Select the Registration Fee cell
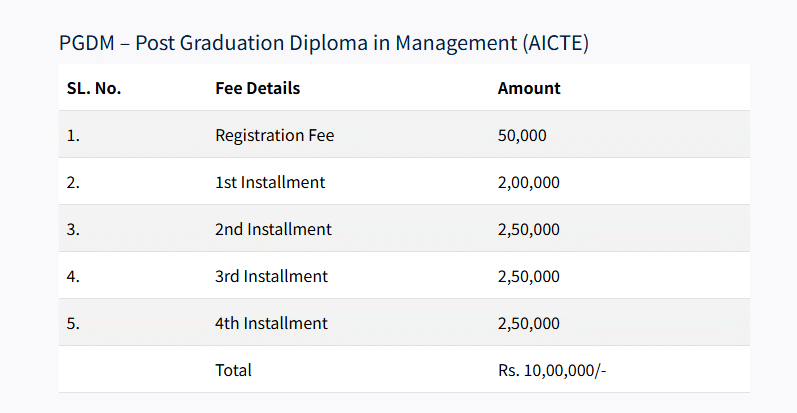Viewport: 797px width, 413px height. [274, 135]
